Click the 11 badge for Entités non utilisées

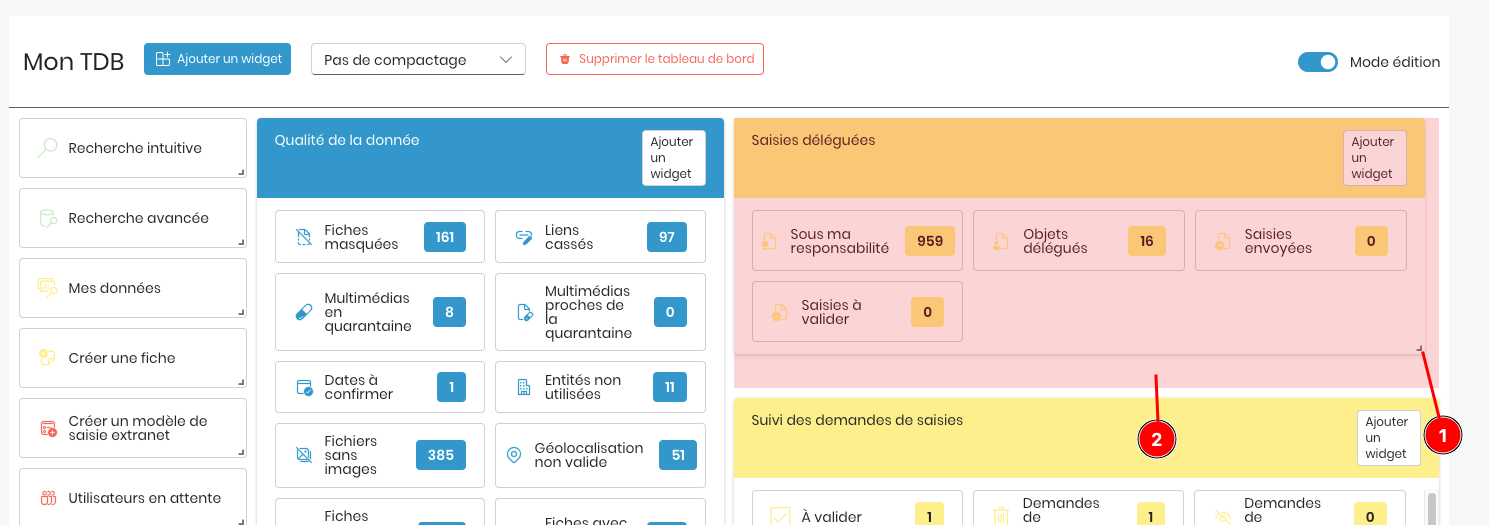point(670,387)
